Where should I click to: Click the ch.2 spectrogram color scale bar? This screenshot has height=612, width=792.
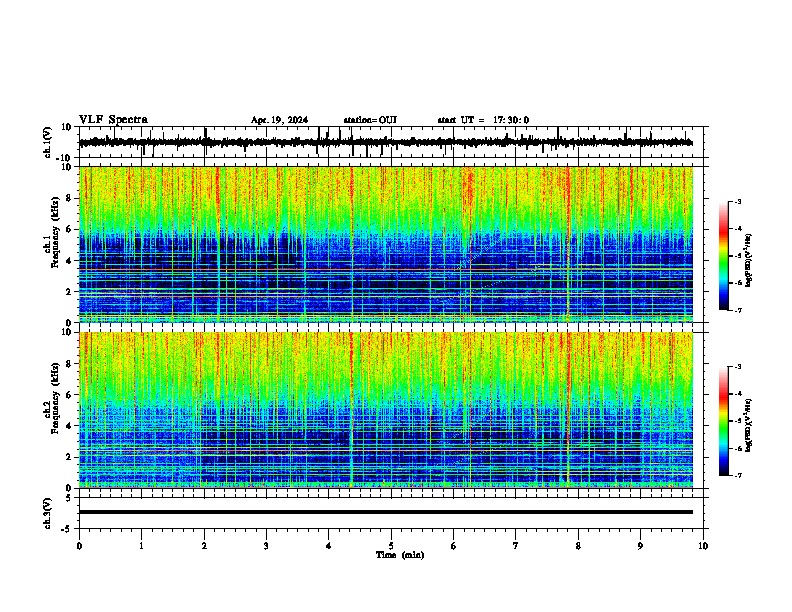[x=723, y=421]
